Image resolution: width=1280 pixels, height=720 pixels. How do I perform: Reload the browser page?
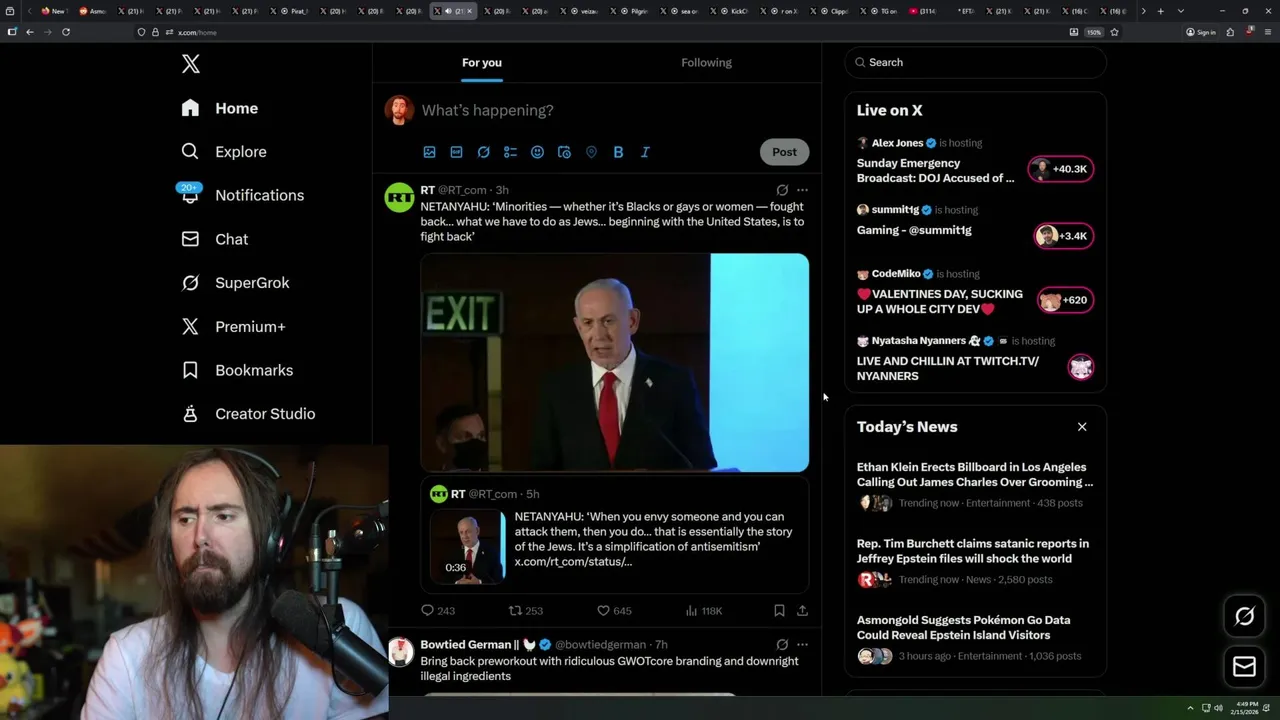coord(66,32)
